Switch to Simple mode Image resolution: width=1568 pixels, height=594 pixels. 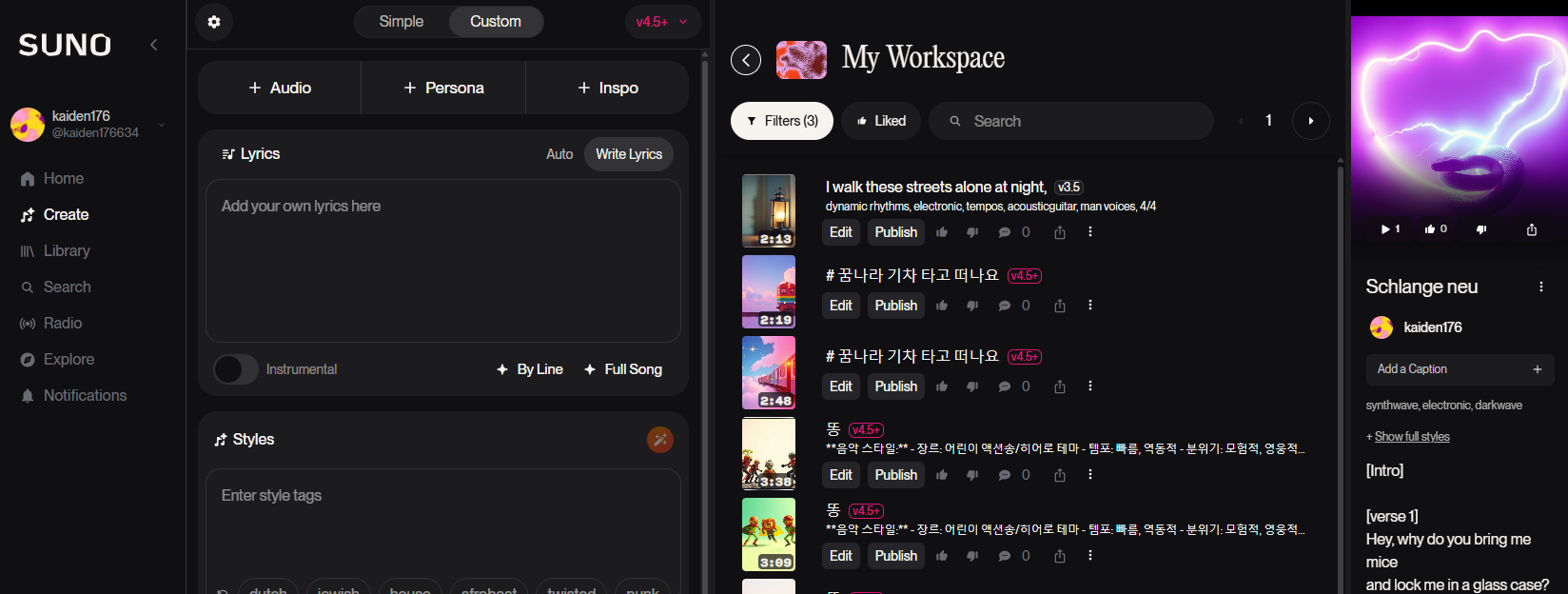click(x=402, y=22)
